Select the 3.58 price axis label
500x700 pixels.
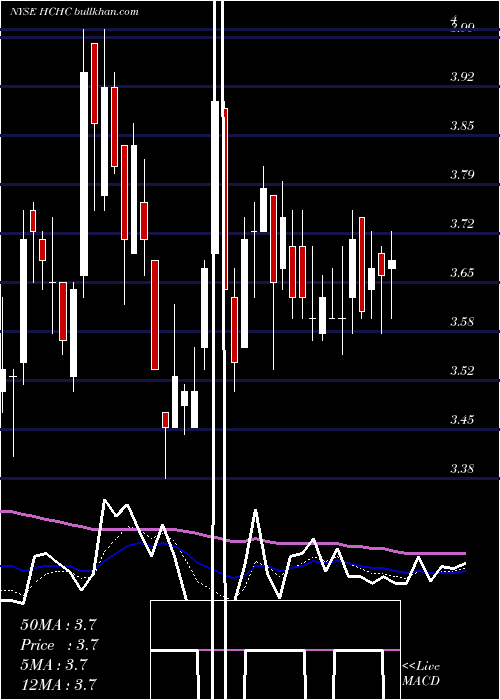462,321
